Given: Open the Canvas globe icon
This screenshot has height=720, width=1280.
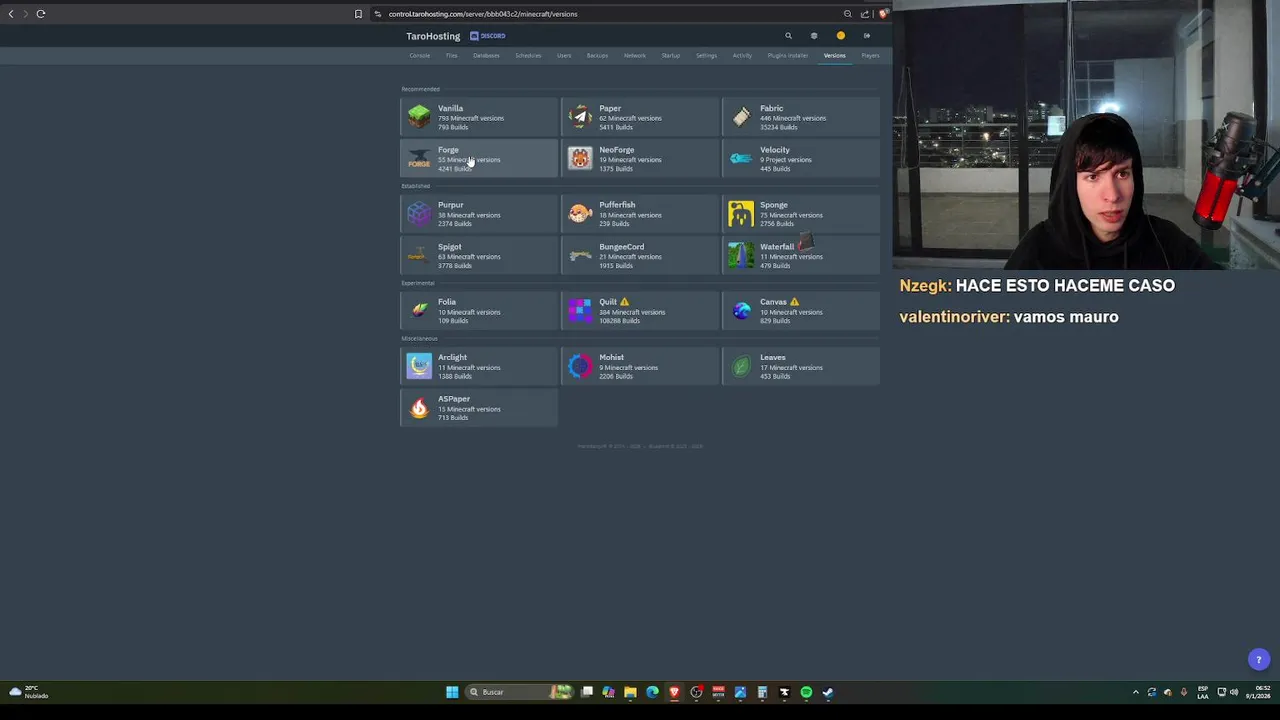Looking at the screenshot, I should (741, 311).
